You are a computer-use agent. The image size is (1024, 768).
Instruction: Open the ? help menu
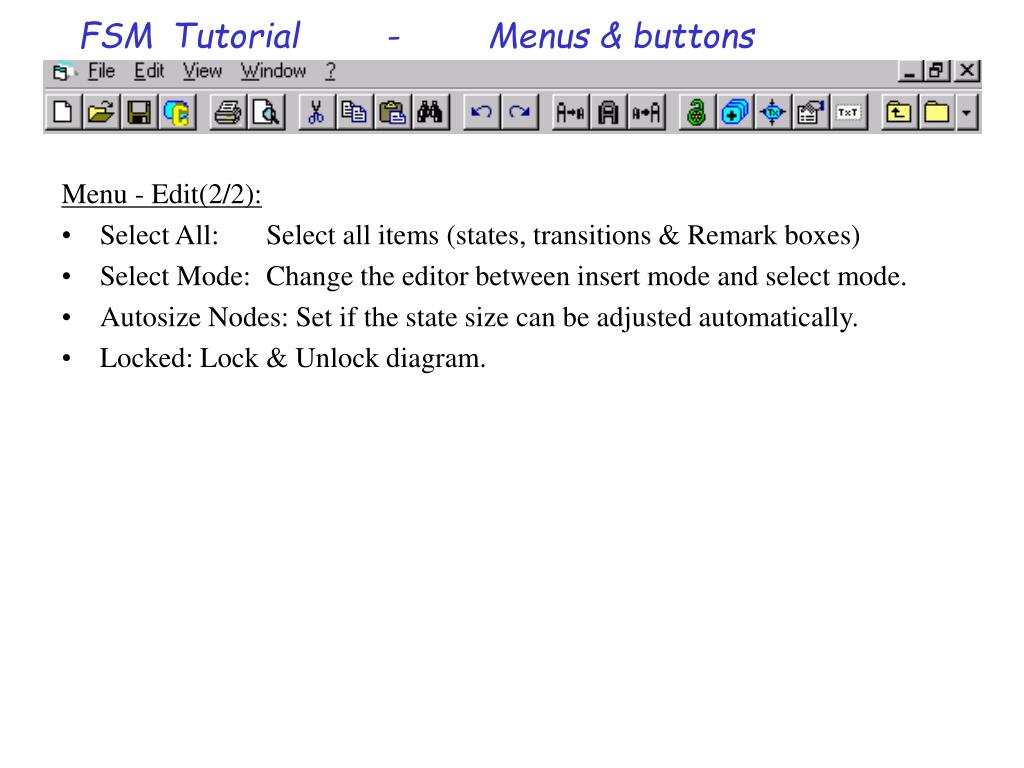(330, 71)
